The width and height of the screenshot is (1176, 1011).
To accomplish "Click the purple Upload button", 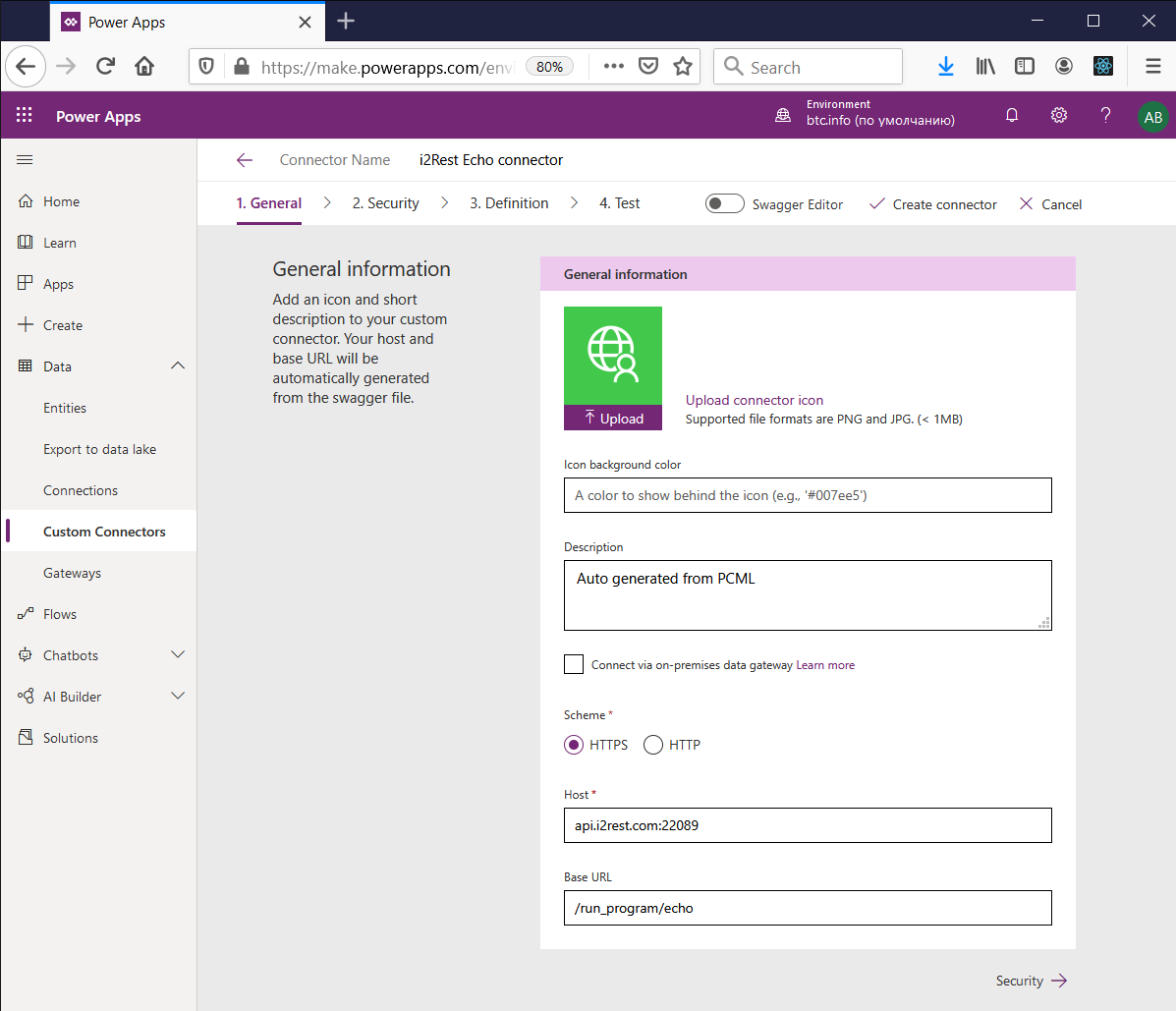I will [613, 418].
